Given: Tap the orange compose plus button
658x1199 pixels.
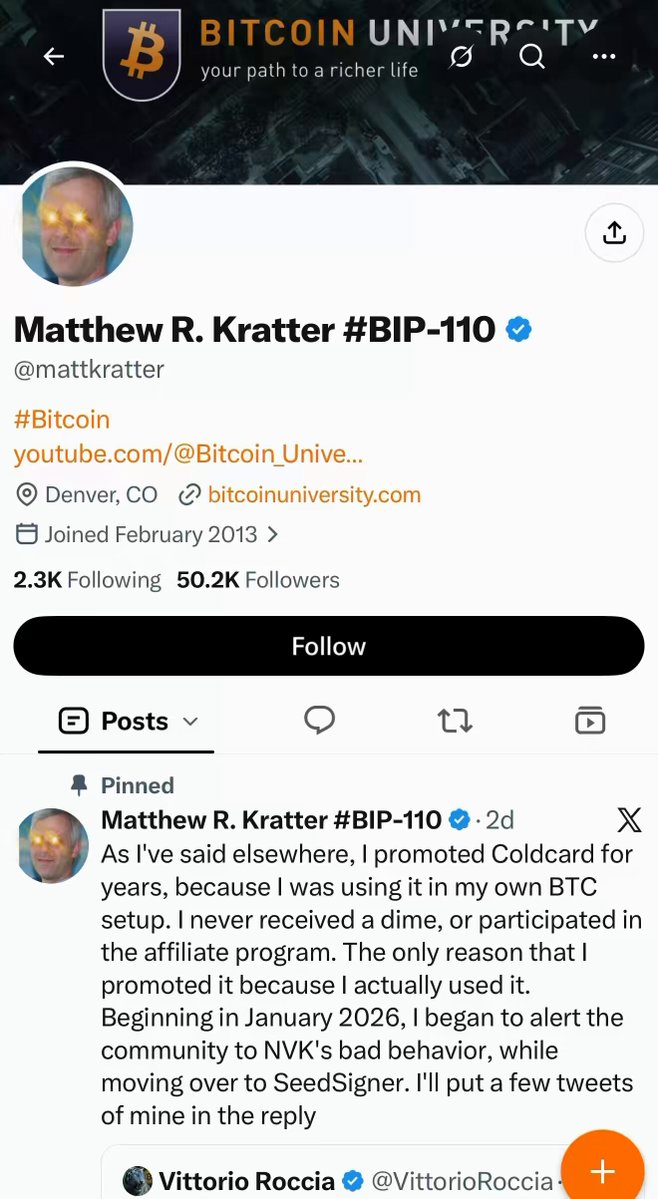Looking at the screenshot, I should tap(603, 1170).
